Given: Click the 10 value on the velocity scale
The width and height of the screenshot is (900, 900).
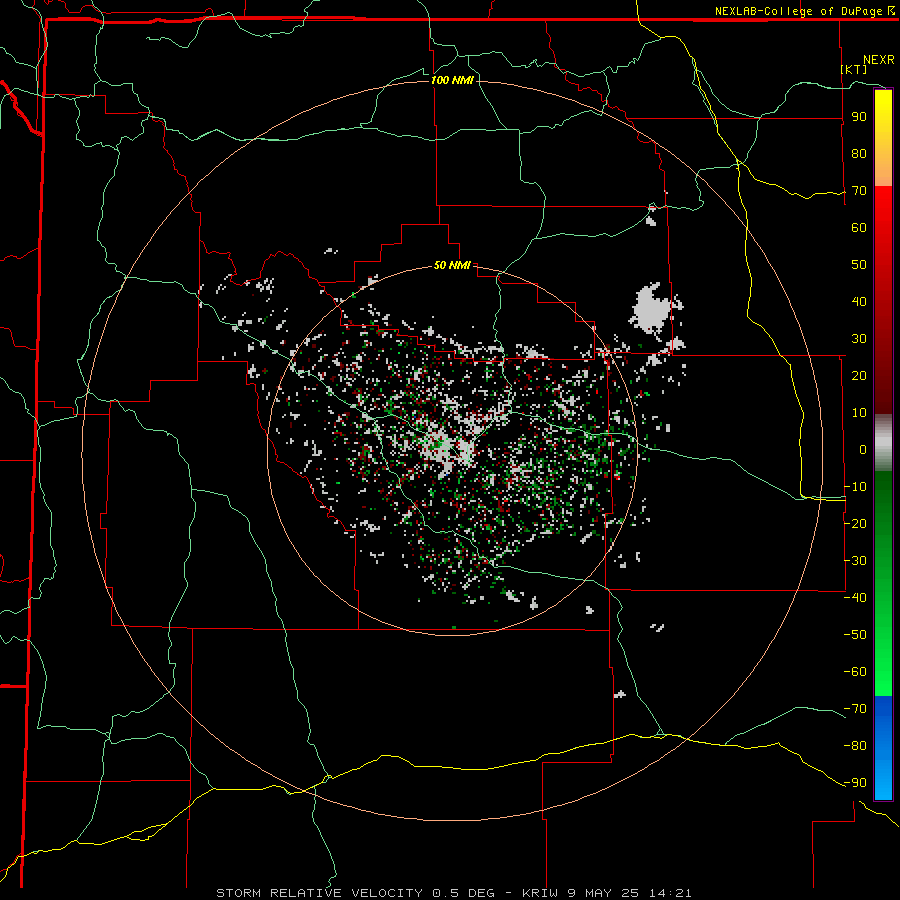Looking at the screenshot, I should (x=859, y=413).
